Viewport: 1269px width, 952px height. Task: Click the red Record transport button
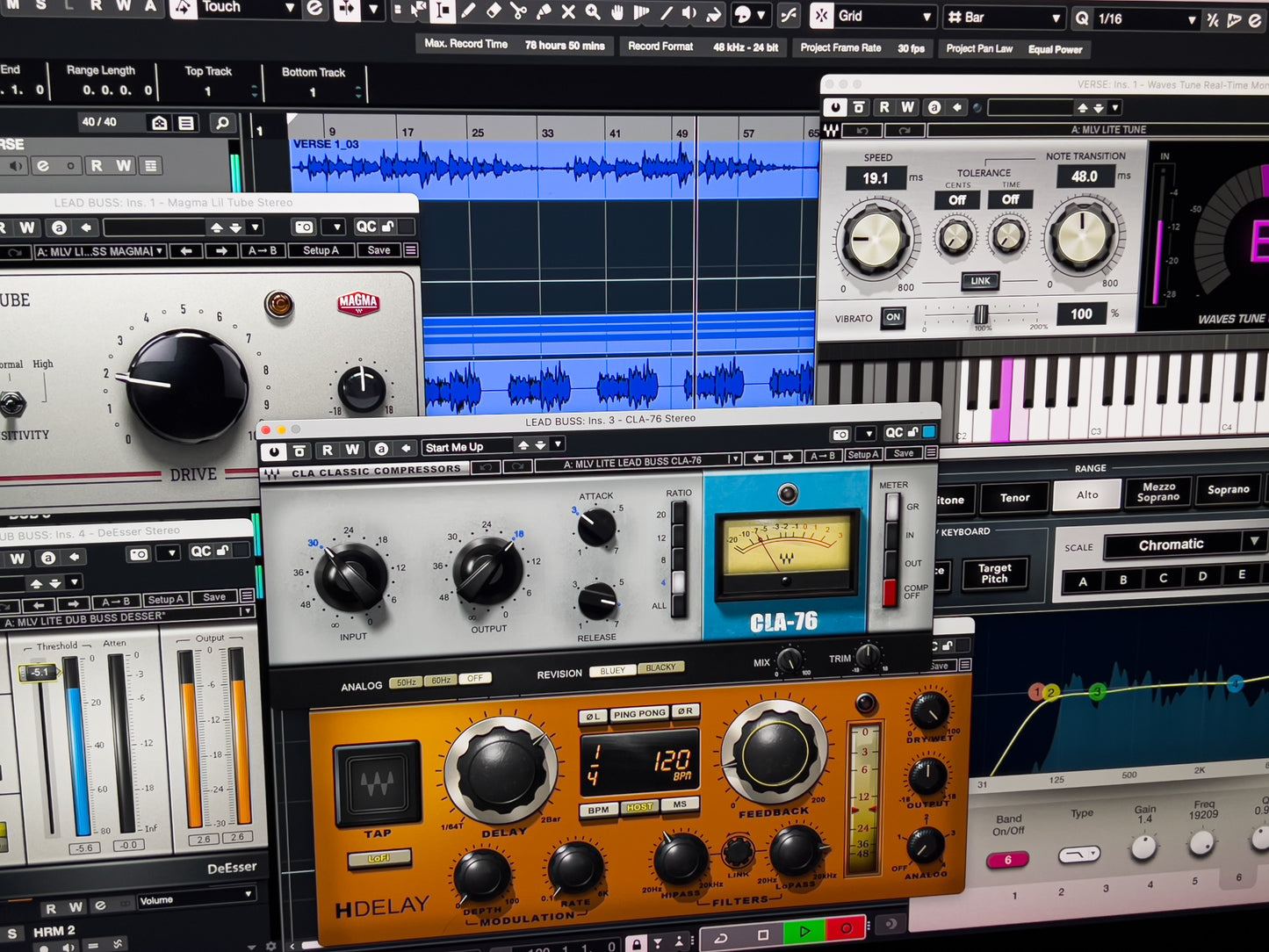[846, 928]
